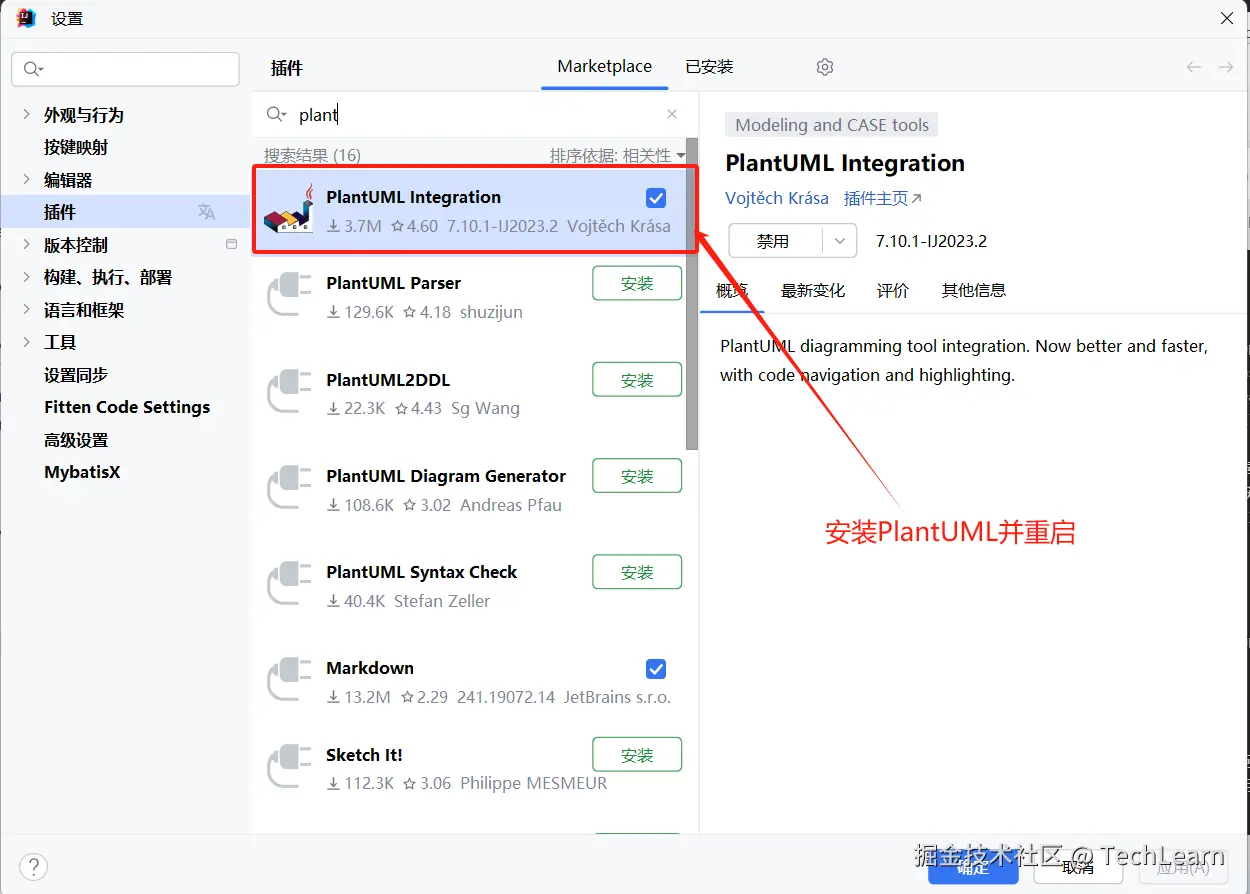Viewport: 1250px width, 894px height.
Task: Click the forward navigation arrow
Action: [x=1226, y=67]
